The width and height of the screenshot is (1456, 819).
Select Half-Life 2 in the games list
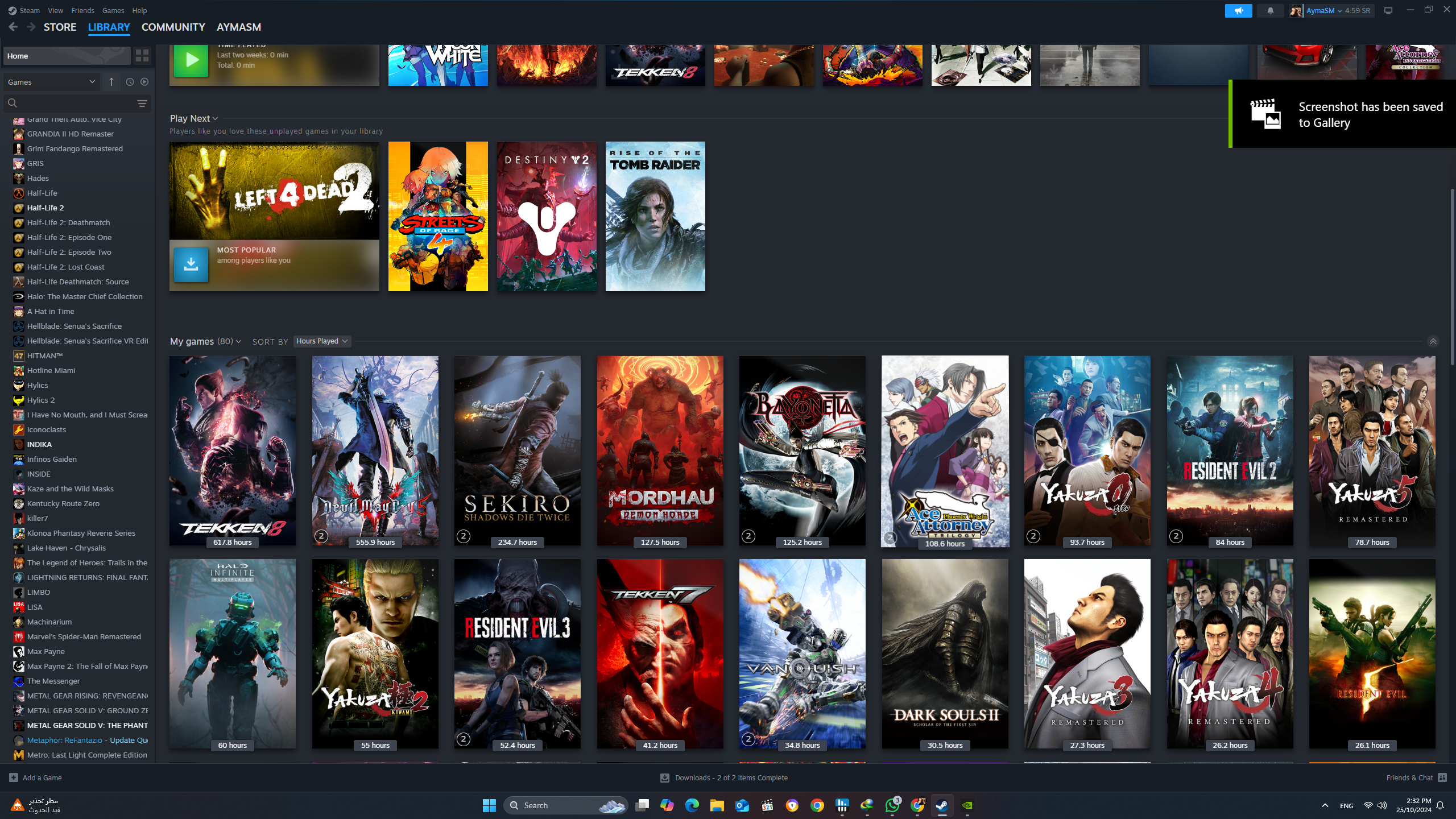click(45, 208)
